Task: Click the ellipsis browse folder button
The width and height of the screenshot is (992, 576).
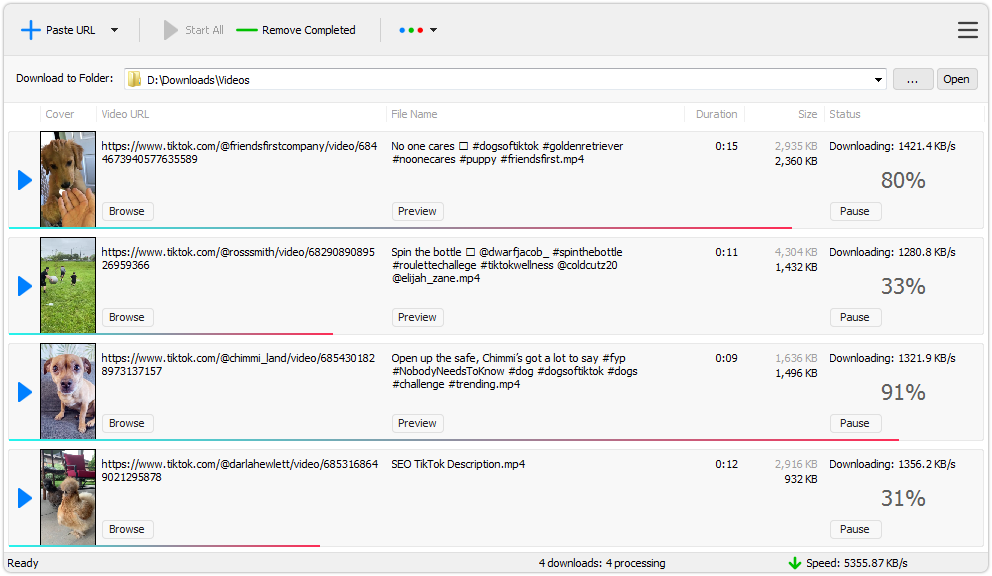Action: 912,80
